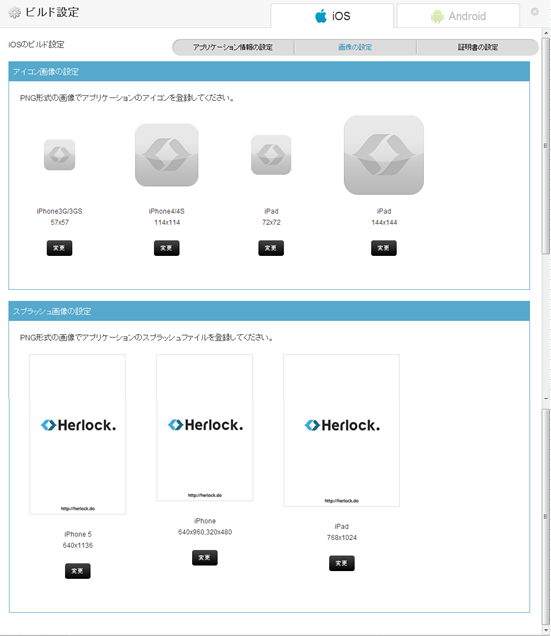Select the iPad 768x1024 splash image
The height and width of the screenshot is (636, 551).
342,430
